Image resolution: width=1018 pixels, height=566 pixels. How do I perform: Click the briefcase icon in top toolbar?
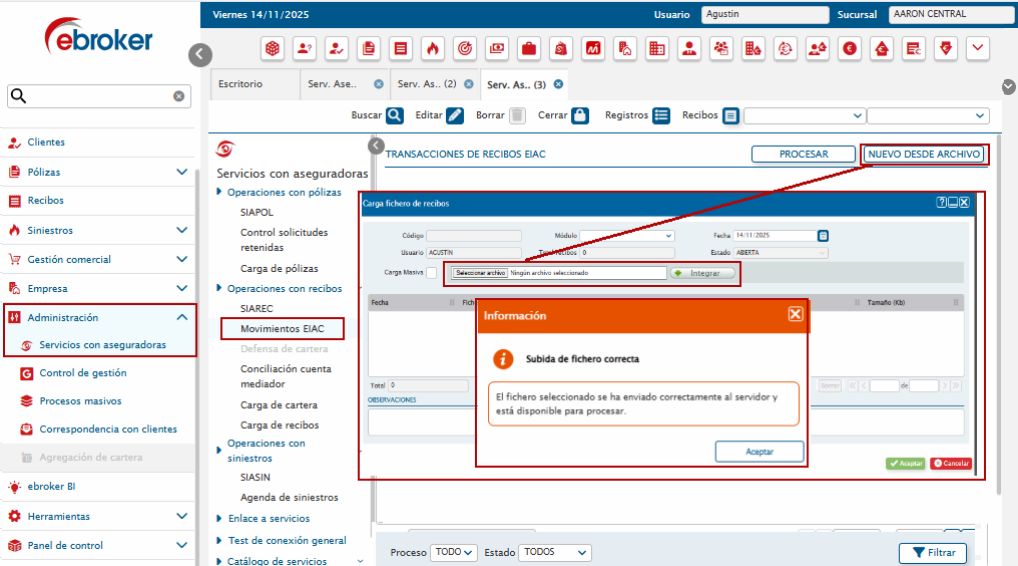tap(529, 48)
